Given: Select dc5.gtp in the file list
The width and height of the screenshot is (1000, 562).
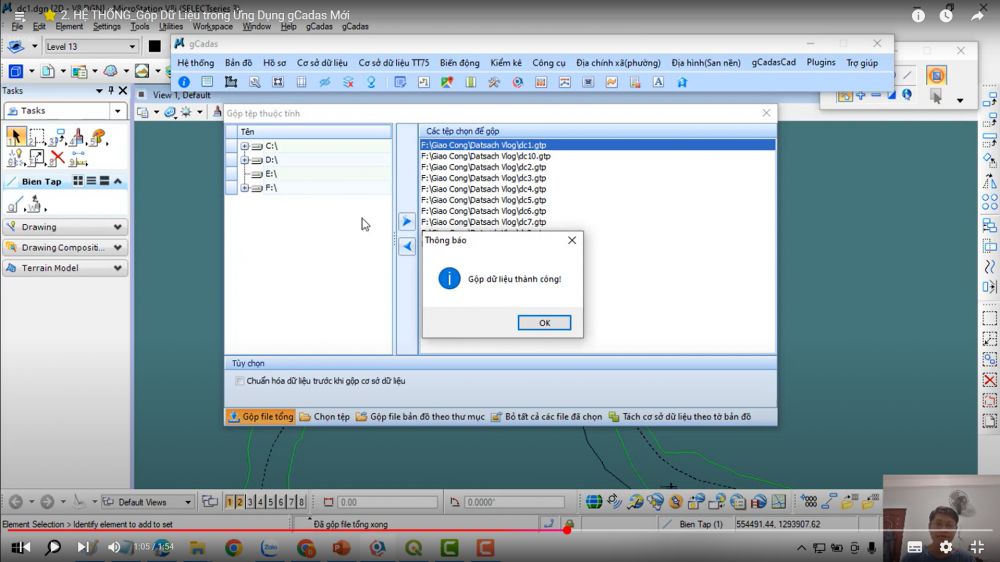Looking at the screenshot, I should point(484,200).
